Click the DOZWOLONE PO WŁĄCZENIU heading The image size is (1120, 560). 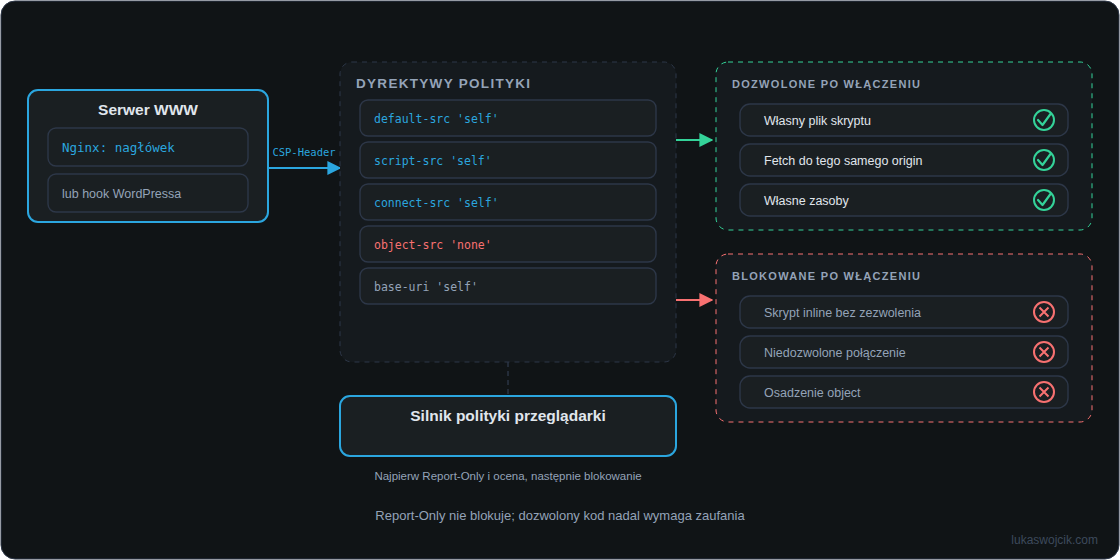point(826,84)
